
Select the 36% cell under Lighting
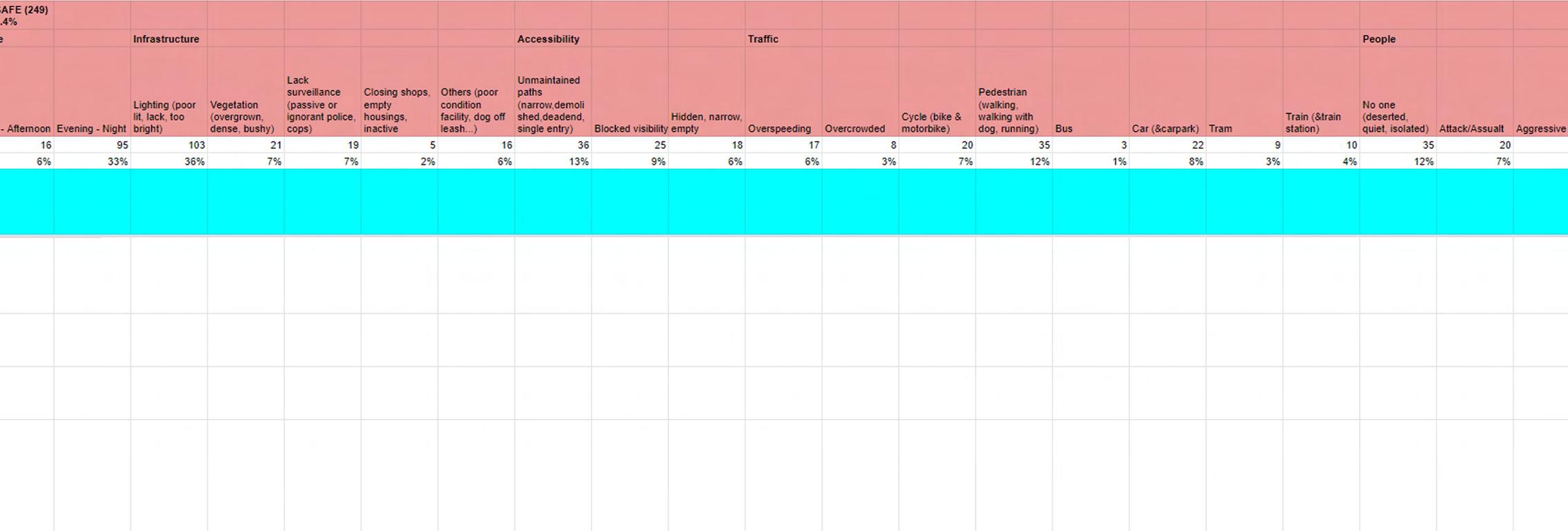click(169, 161)
